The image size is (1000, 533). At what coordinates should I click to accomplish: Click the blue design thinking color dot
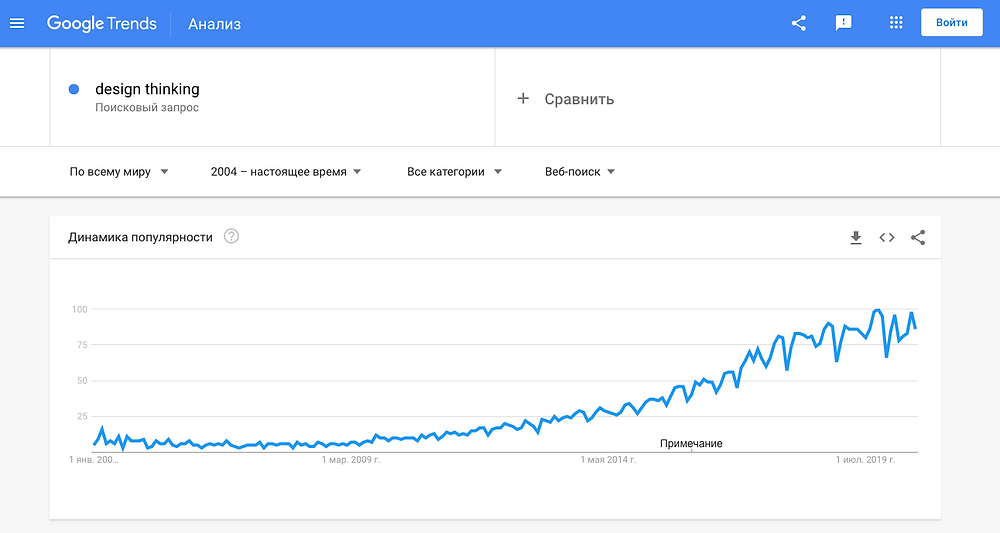click(x=74, y=89)
